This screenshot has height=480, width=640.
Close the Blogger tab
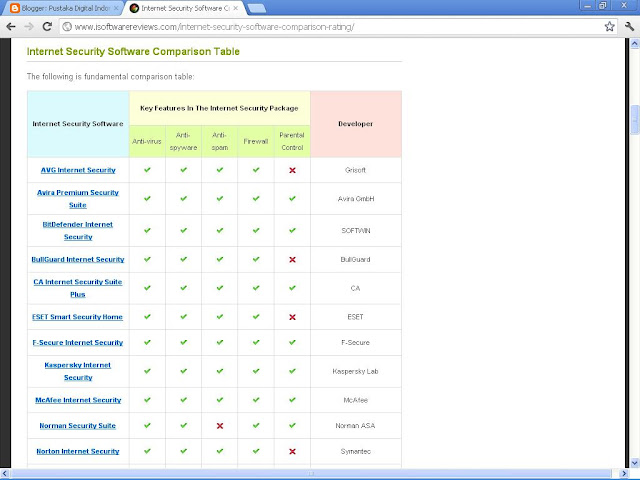[116, 8]
